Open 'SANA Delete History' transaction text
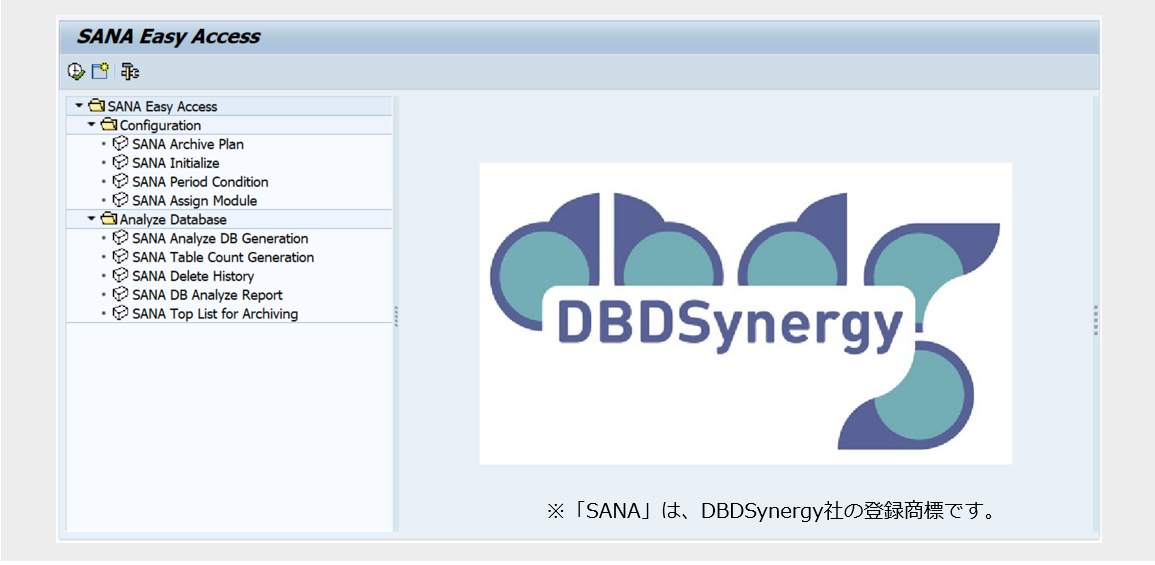The image size is (1155, 565). click(x=193, y=277)
